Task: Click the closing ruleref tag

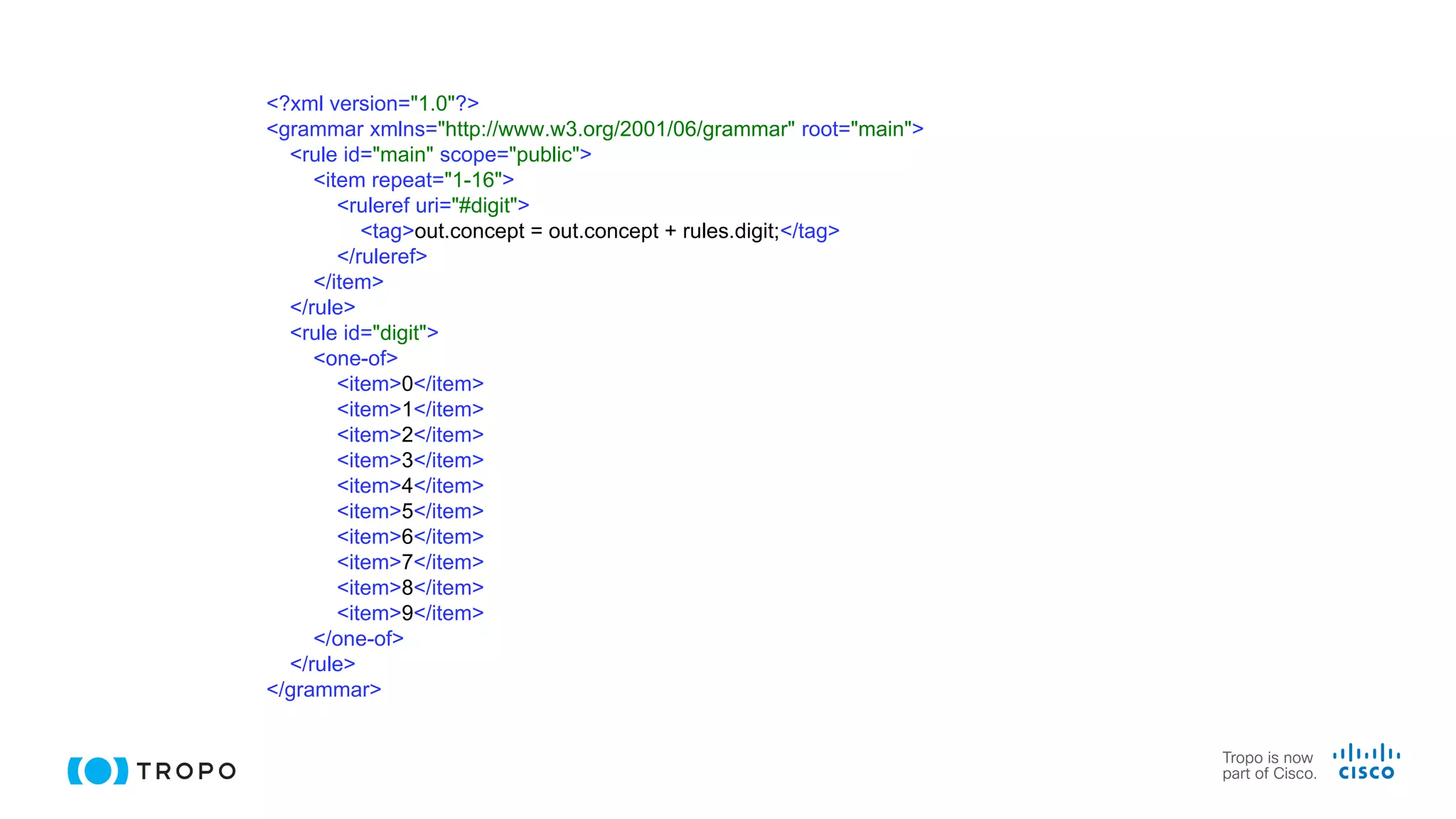Action: pyautogui.click(x=382, y=257)
